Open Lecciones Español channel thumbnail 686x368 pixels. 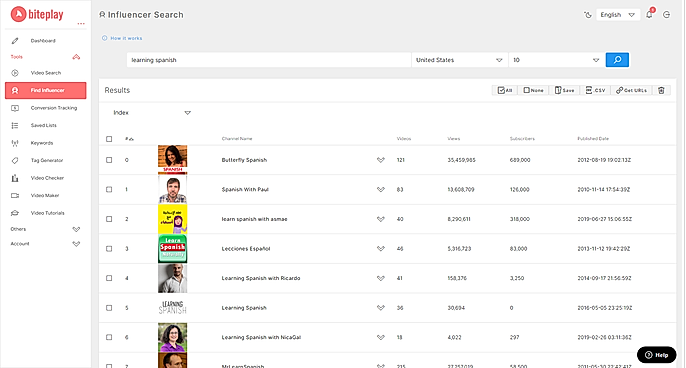[172, 249]
